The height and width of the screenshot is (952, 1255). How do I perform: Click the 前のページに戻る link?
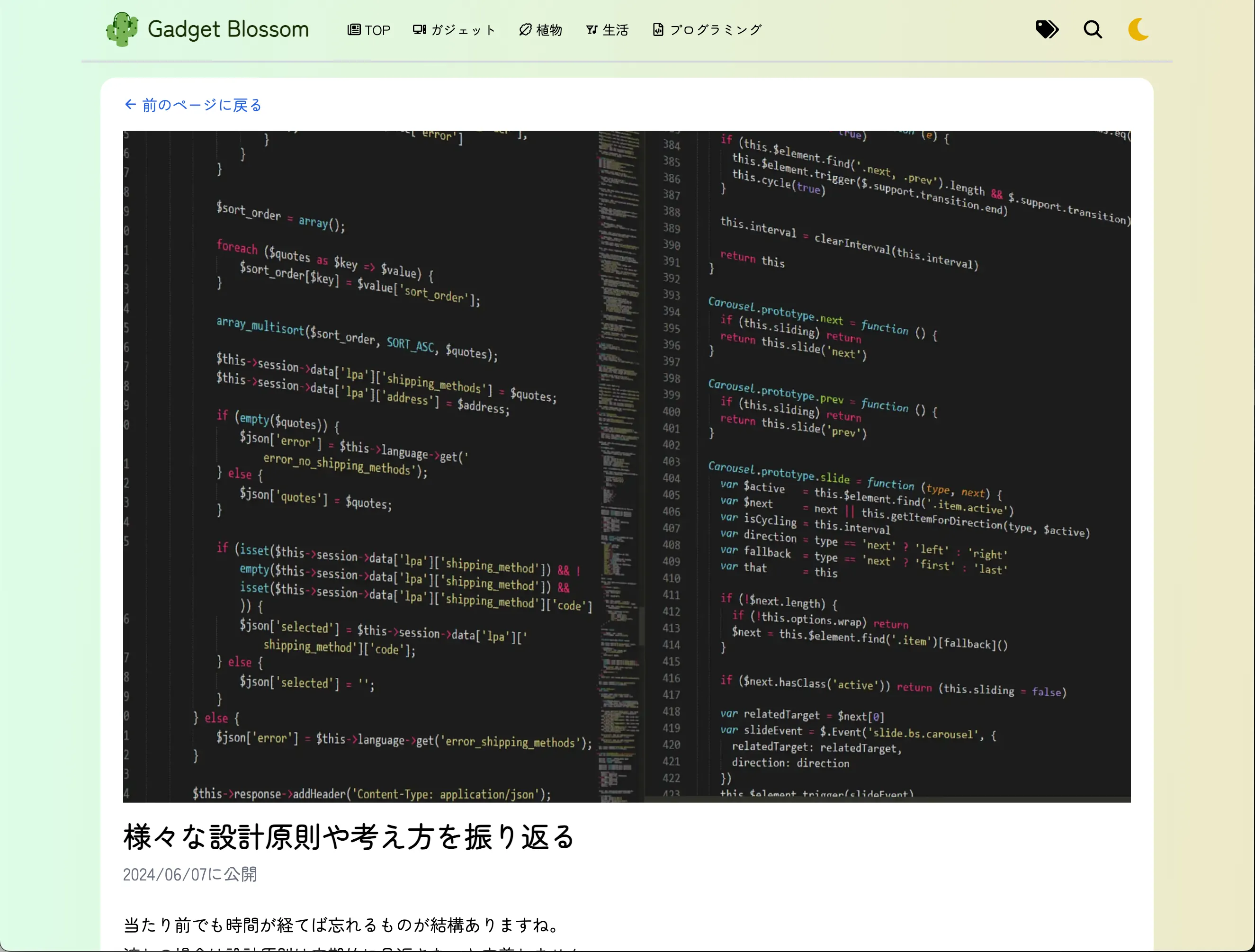[201, 105]
